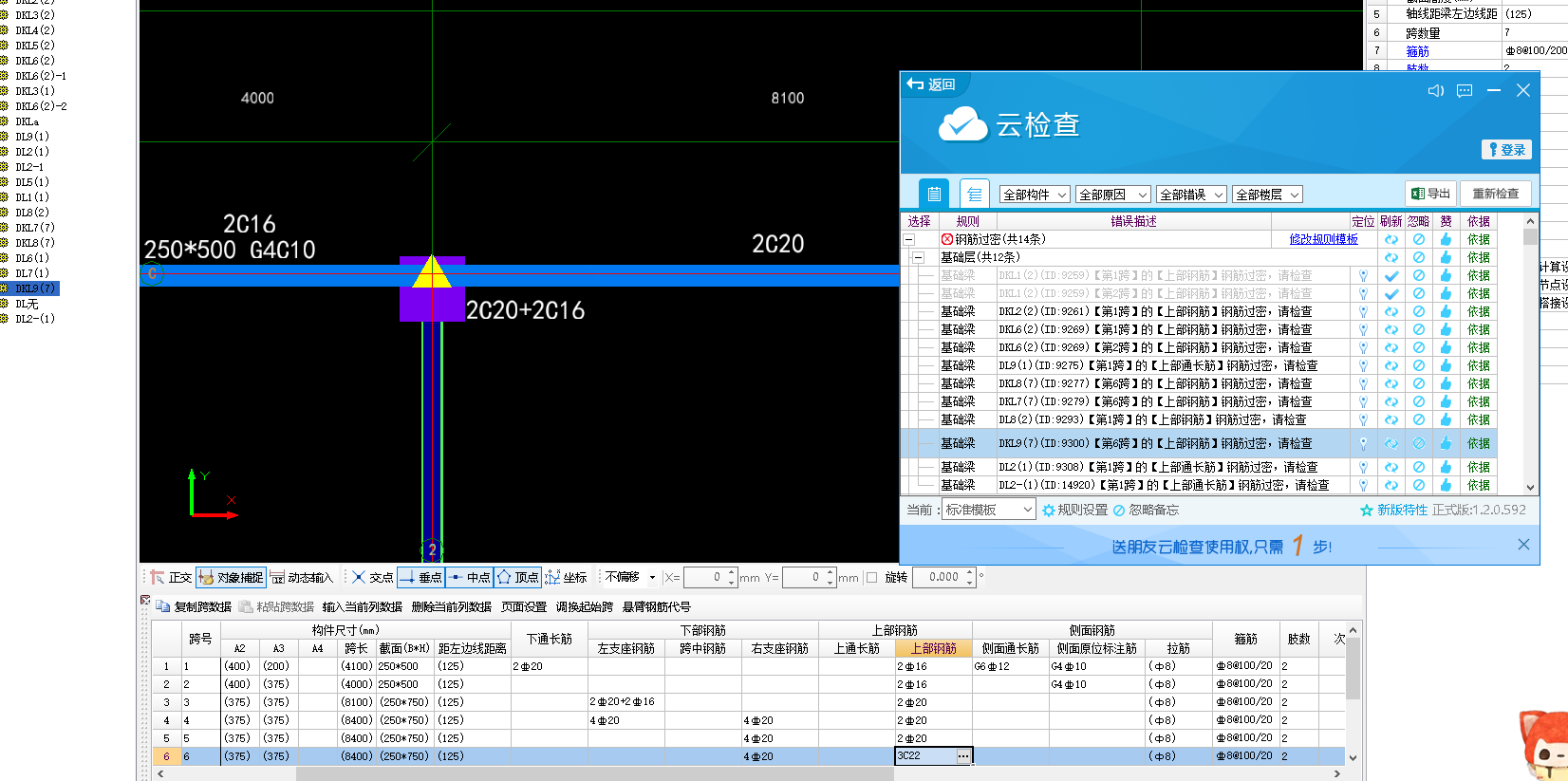
Task: Open the 修改规则模板 link
Action: 1323,239
